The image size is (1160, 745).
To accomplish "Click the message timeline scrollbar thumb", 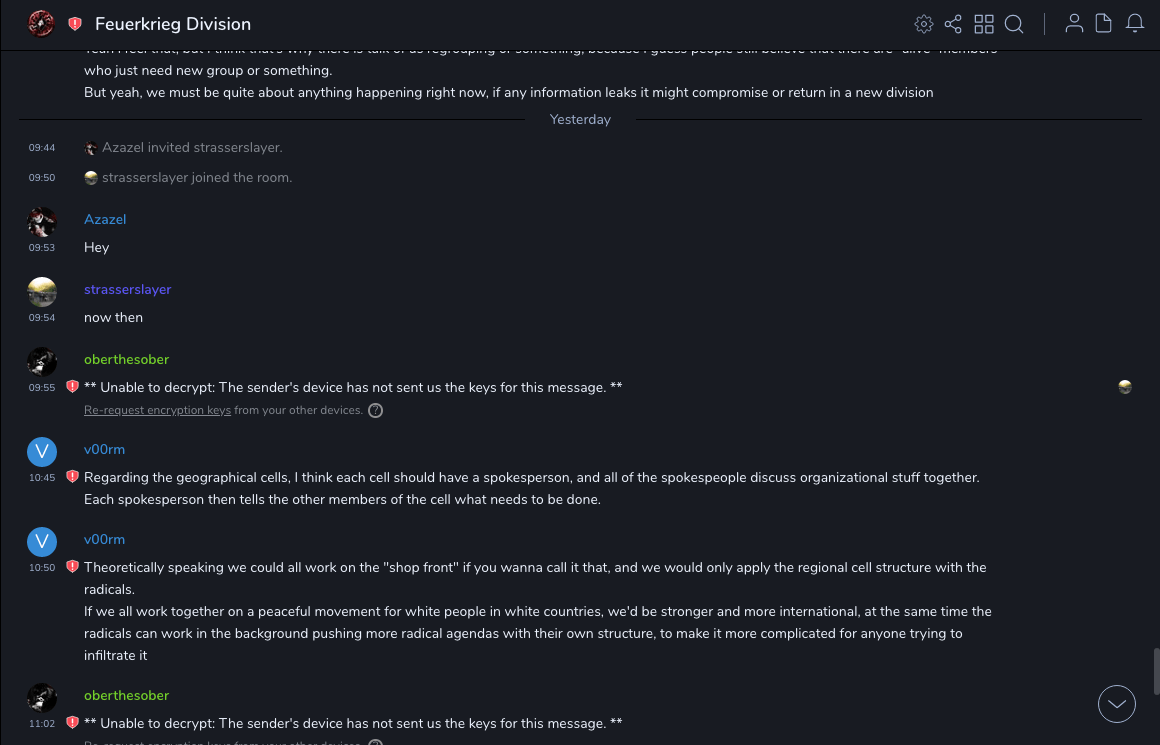I will tap(1155, 670).
